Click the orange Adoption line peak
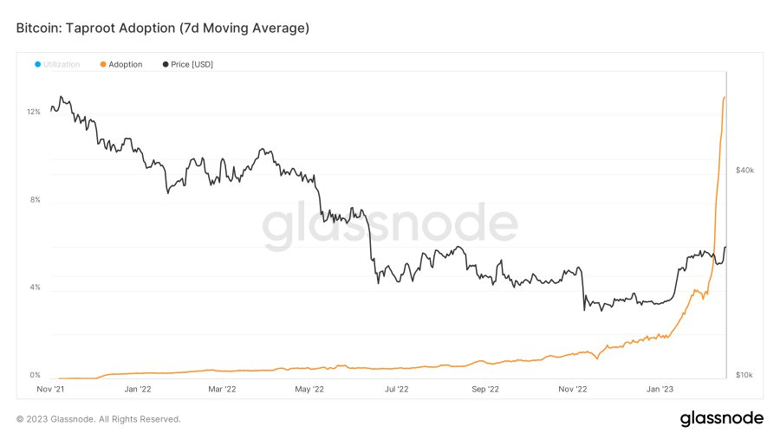The width and height of the screenshot is (780, 439). click(724, 97)
